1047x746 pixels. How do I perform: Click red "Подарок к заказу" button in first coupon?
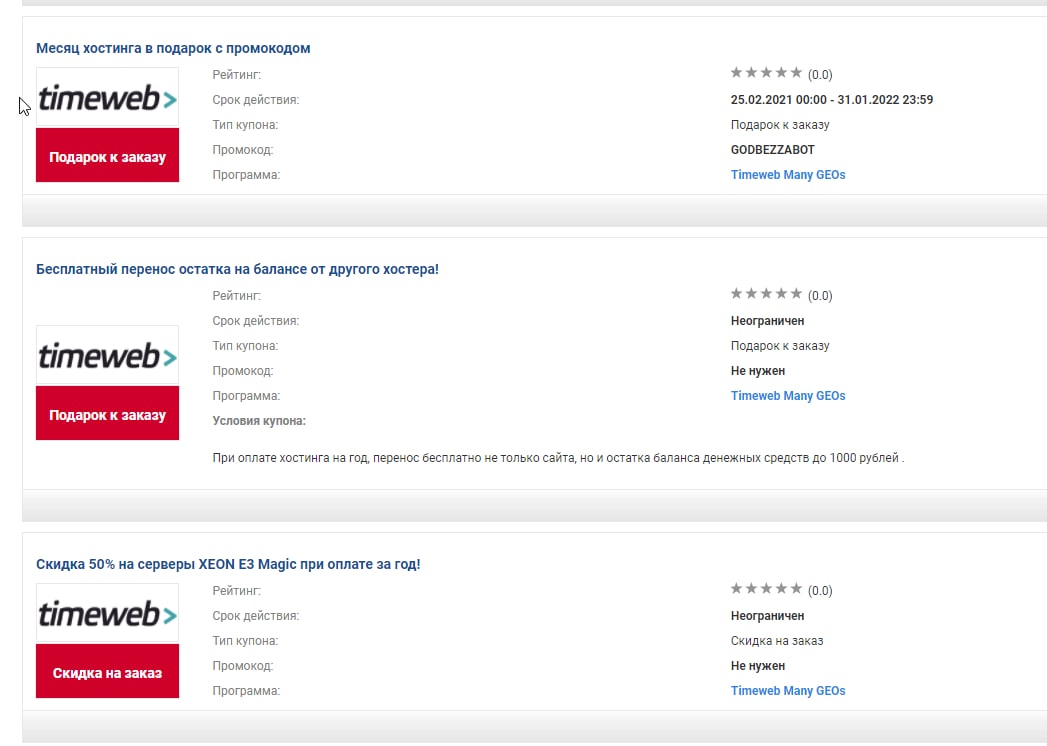pyautogui.click(x=108, y=156)
